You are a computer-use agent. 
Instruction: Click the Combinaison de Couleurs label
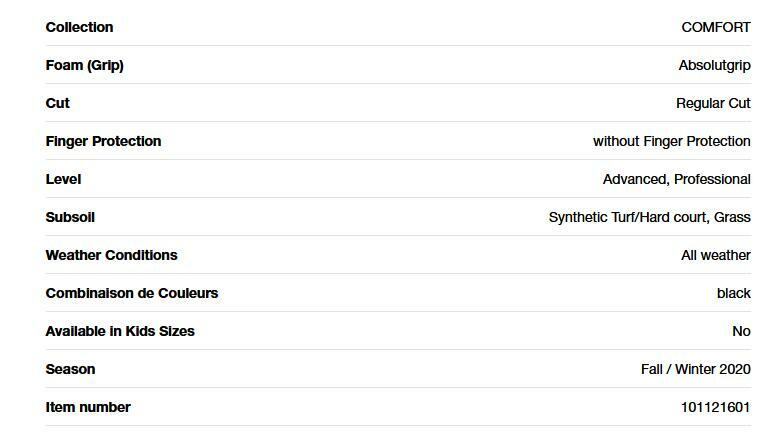pyautogui.click(x=131, y=293)
